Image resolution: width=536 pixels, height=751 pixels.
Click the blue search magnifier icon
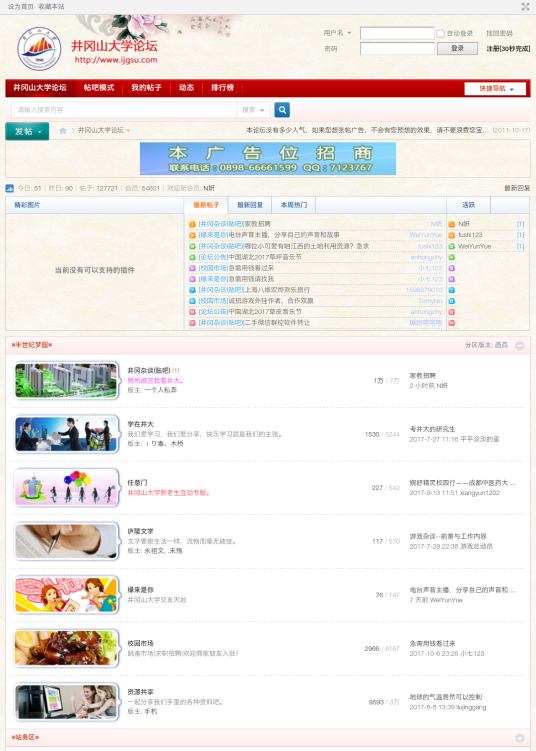pos(282,110)
